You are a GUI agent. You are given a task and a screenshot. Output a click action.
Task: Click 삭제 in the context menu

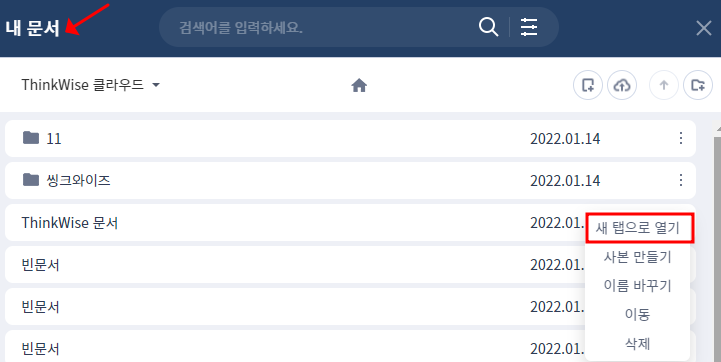pyautogui.click(x=637, y=343)
